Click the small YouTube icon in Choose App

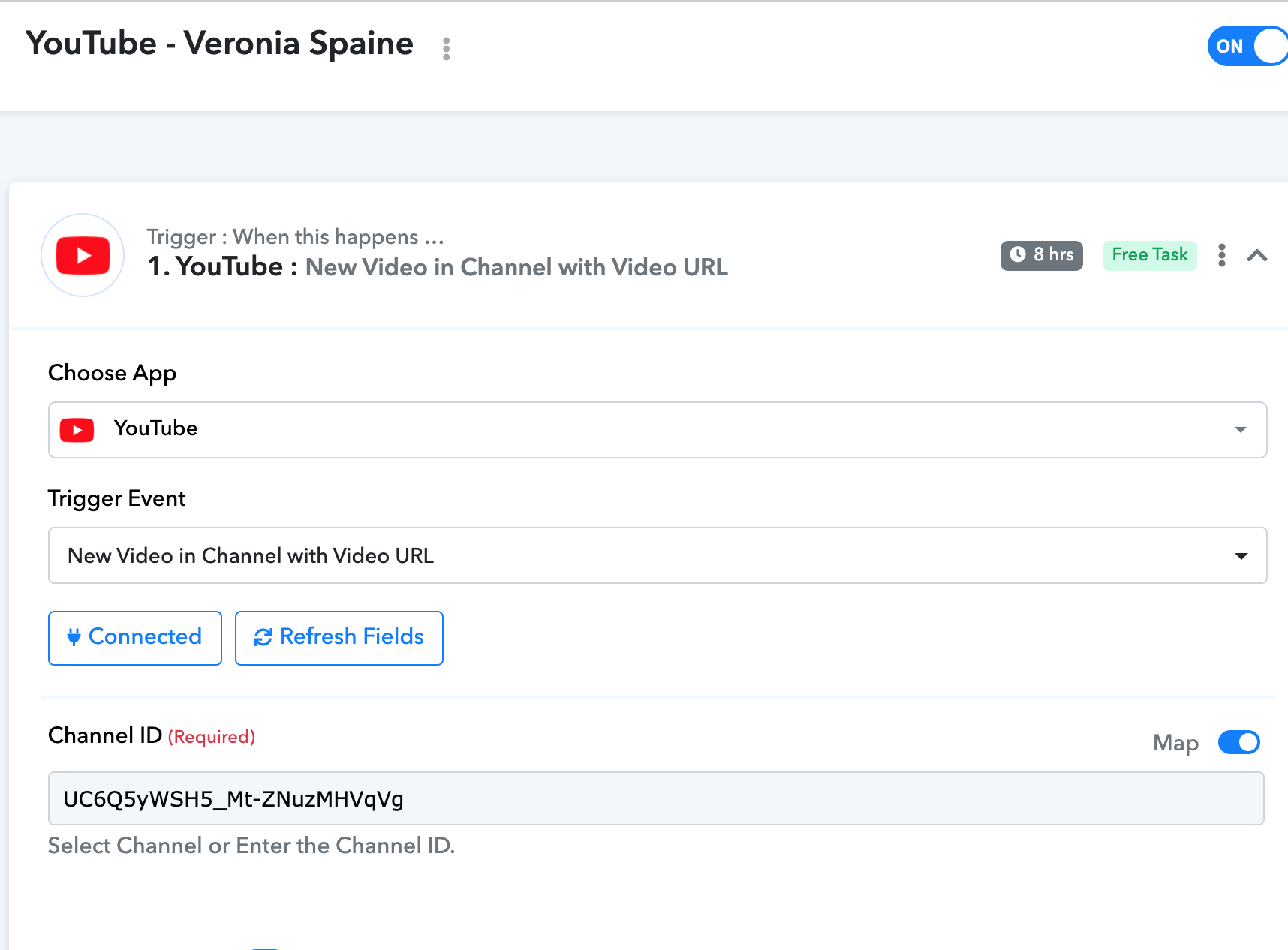pyautogui.click(x=77, y=430)
